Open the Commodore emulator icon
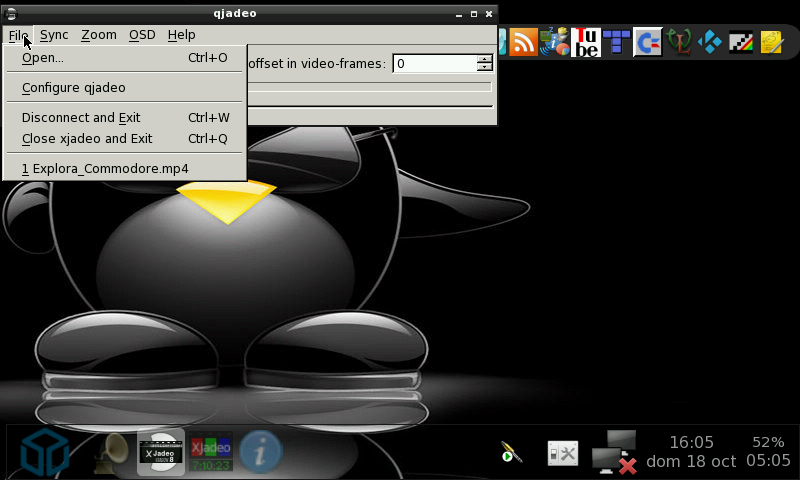 pyautogui.click(x=648, y=42)
